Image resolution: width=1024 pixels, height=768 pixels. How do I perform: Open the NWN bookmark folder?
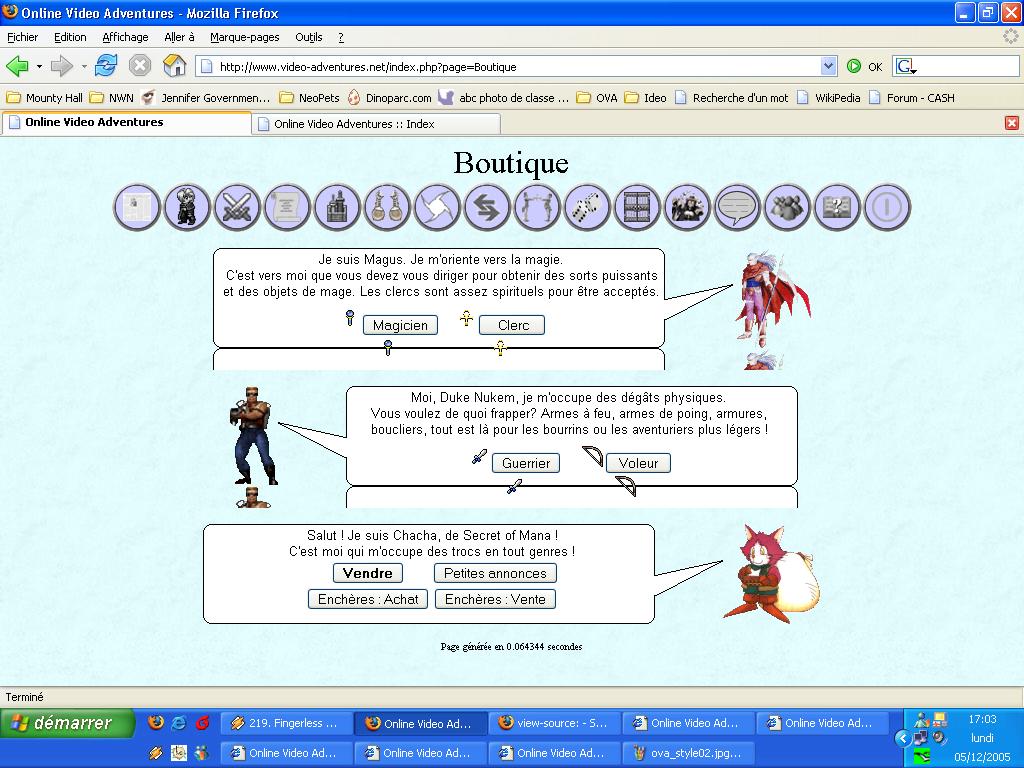[x=112, y=98]
